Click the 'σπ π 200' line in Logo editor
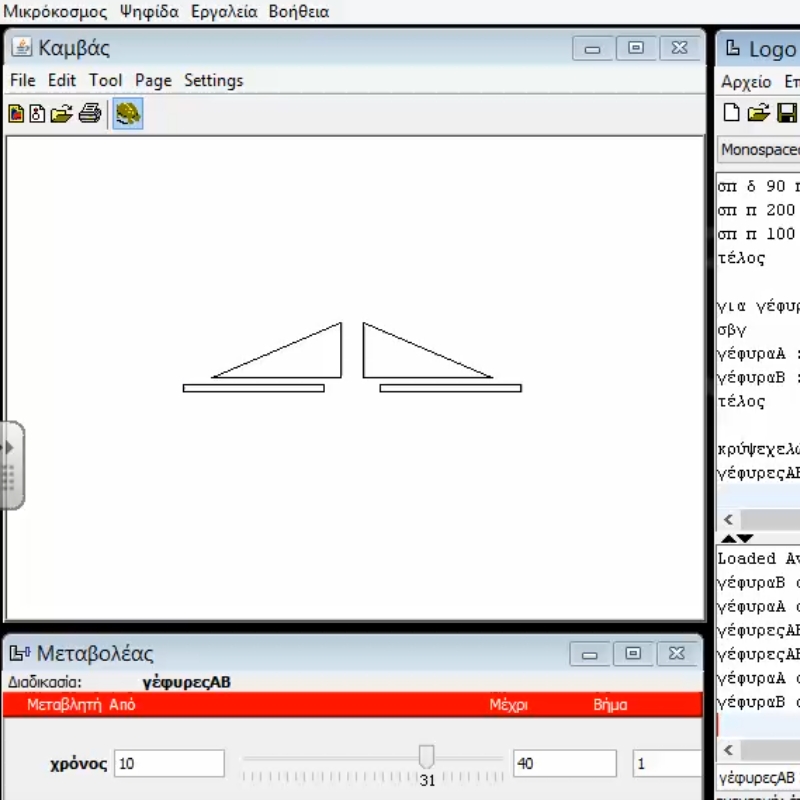 (x=756, y=210)
